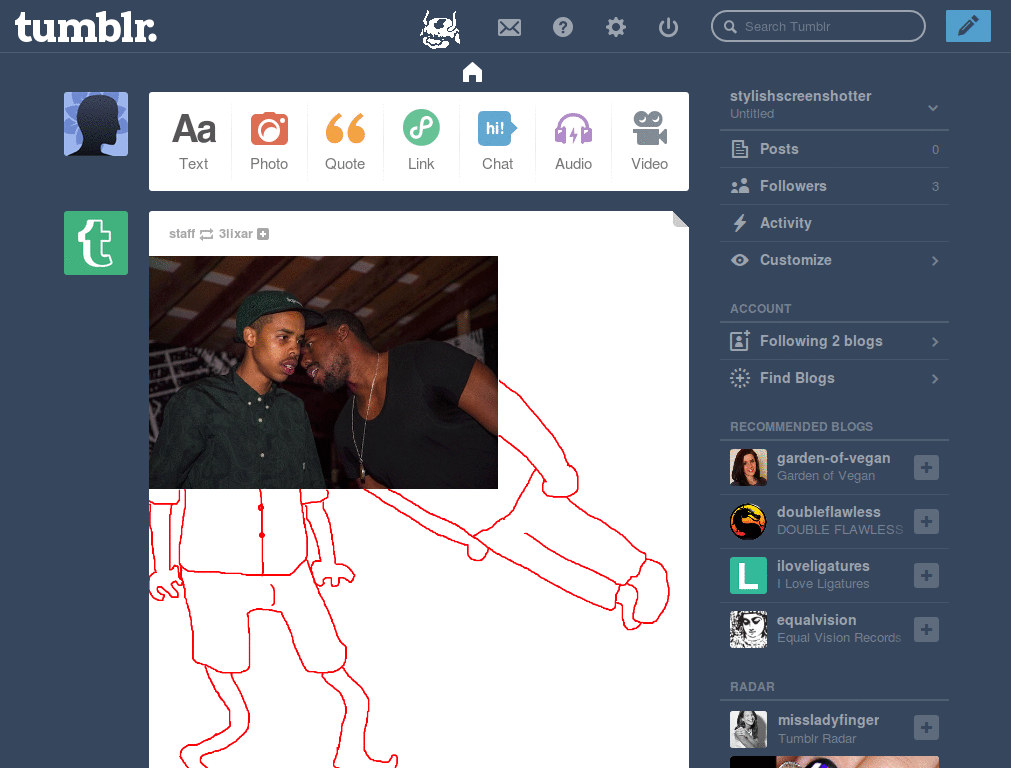This screenshot has width=1024, height=768.
Task: Follow garden-of-vegan blog
Action: (x=926, y=467)
